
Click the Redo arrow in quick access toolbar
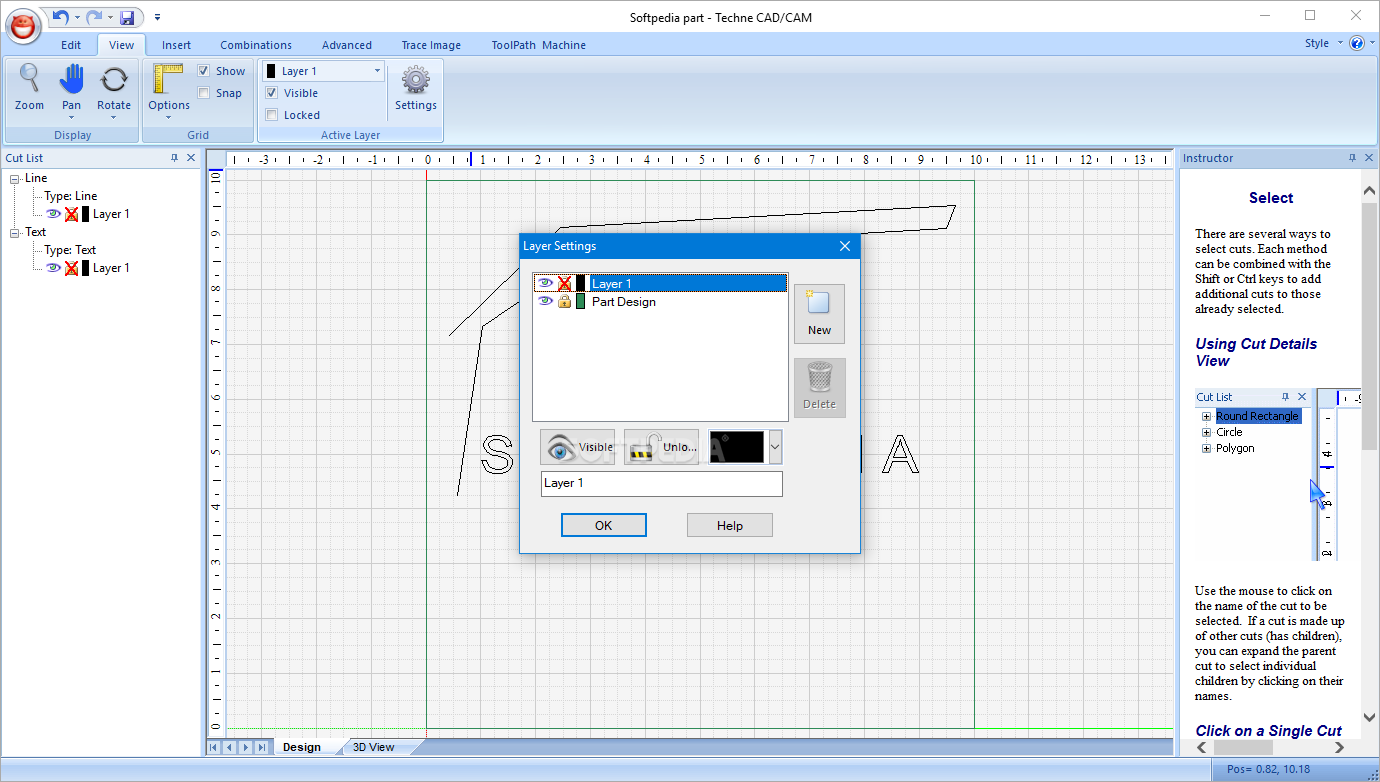tap(93, 17)
